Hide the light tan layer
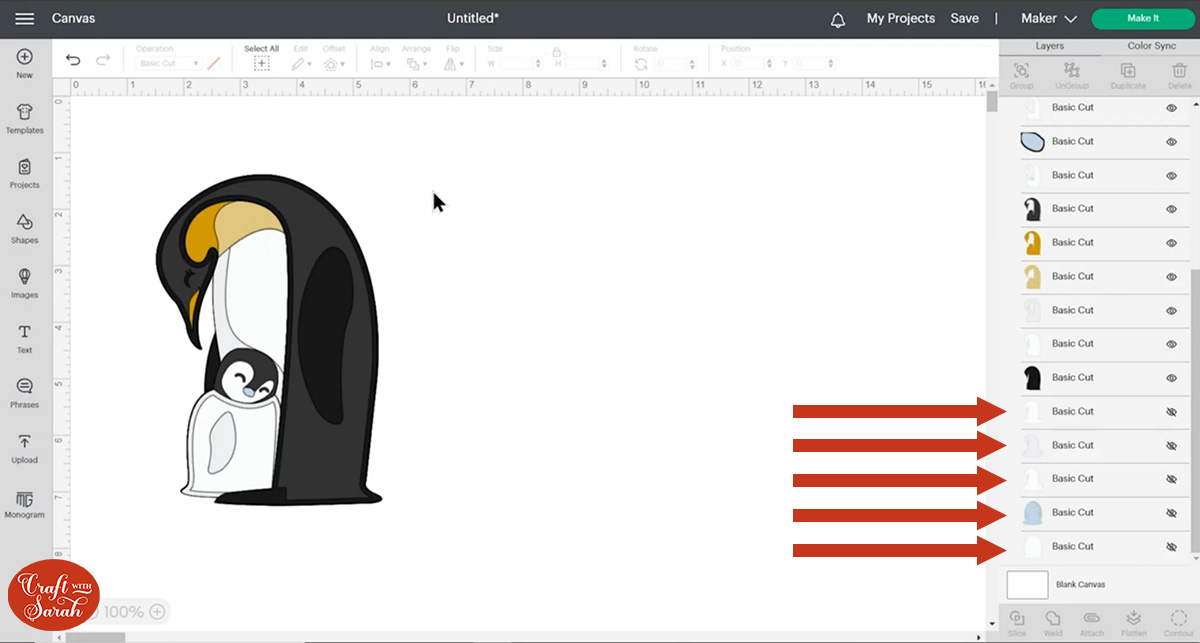 pyautogui.click(x=1171, y=277)
